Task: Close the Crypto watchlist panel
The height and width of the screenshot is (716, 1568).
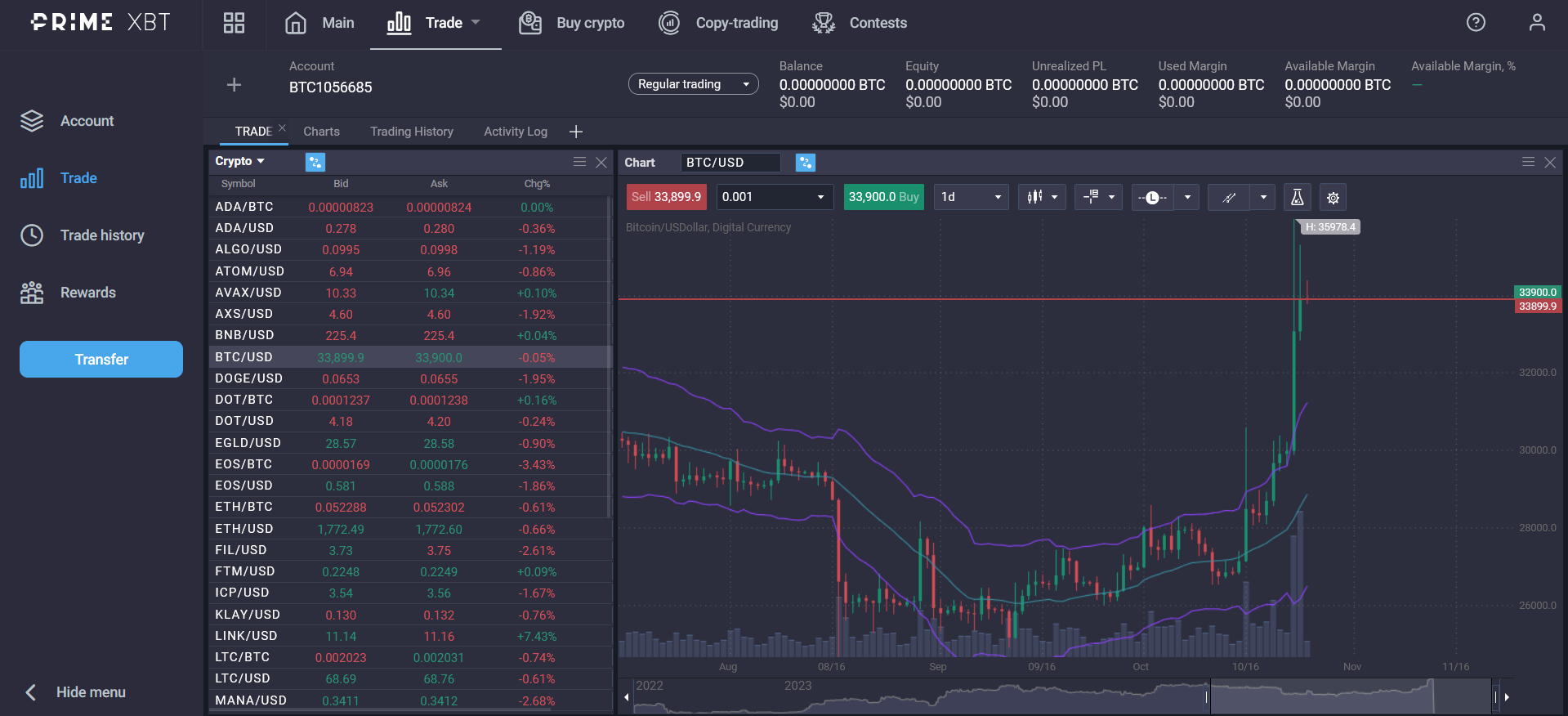Action: (x=601, y=162)
